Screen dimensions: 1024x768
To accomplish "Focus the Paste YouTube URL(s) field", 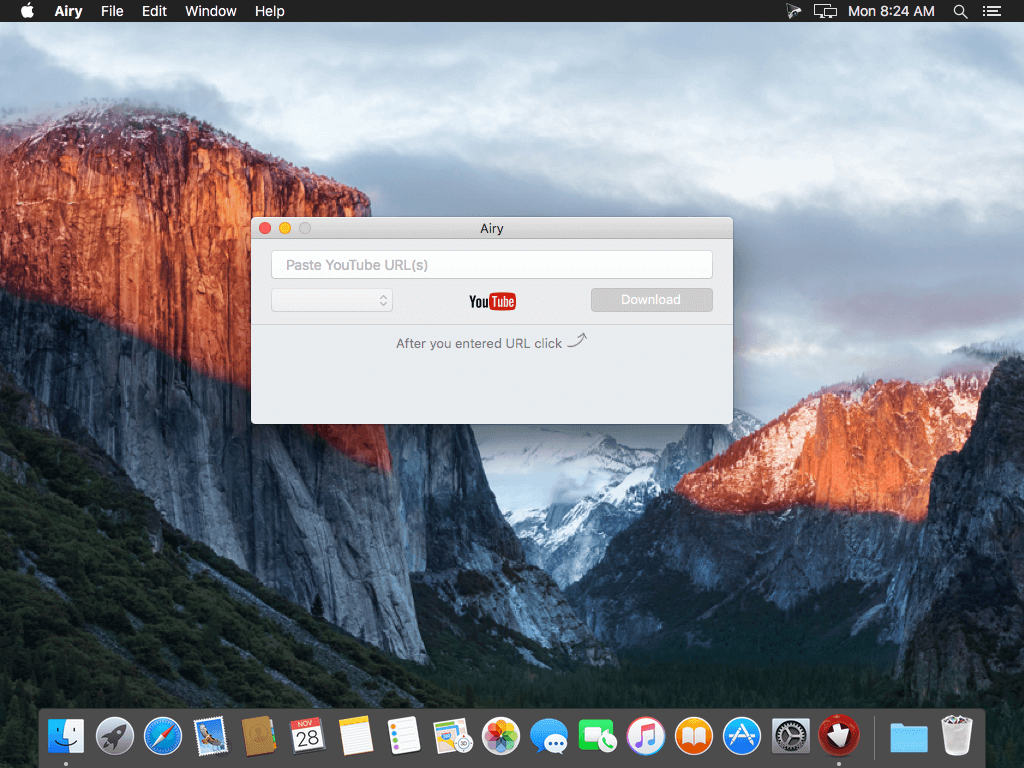I will point(491,265).
